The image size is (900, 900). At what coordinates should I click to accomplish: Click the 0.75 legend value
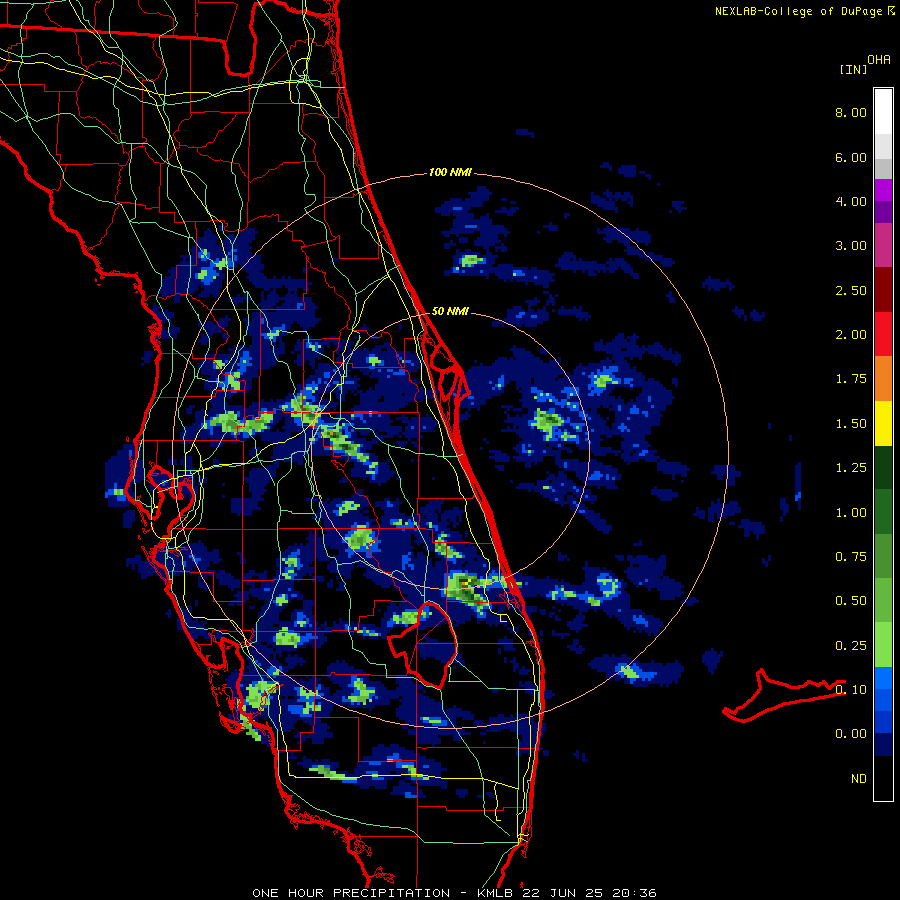(x=851, y=557)
